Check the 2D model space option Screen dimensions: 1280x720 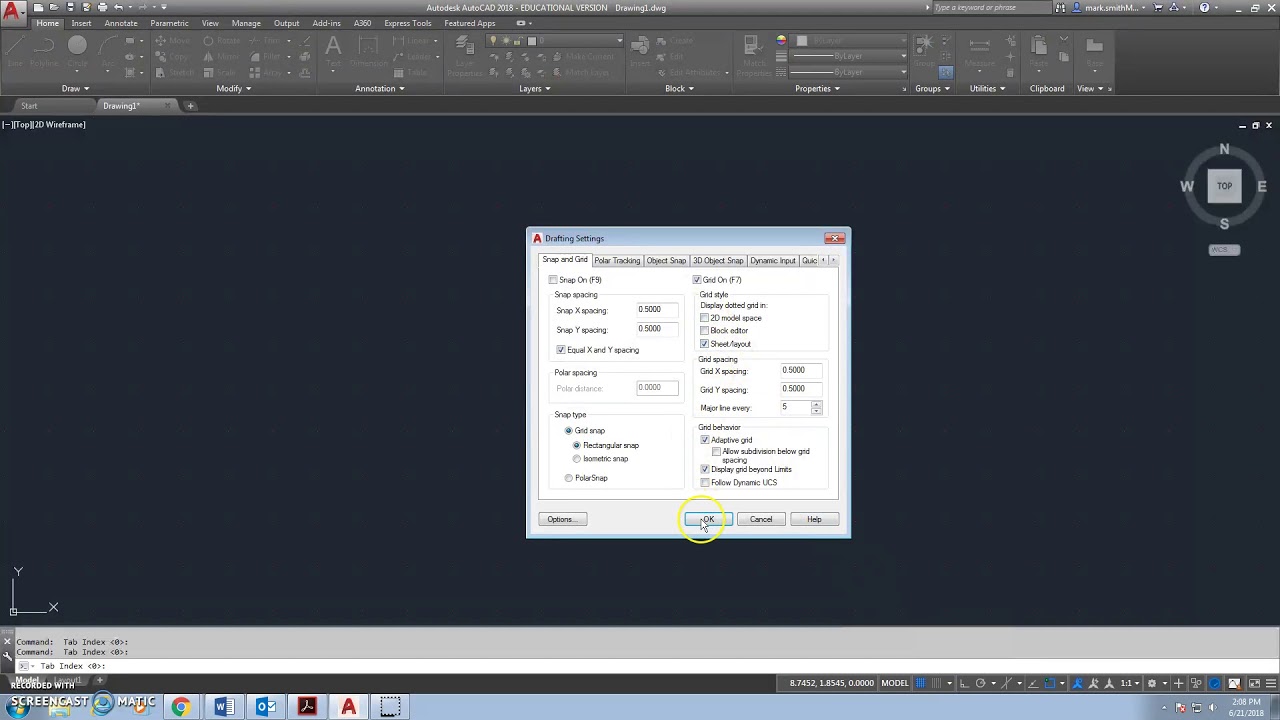tap(705, 318)
